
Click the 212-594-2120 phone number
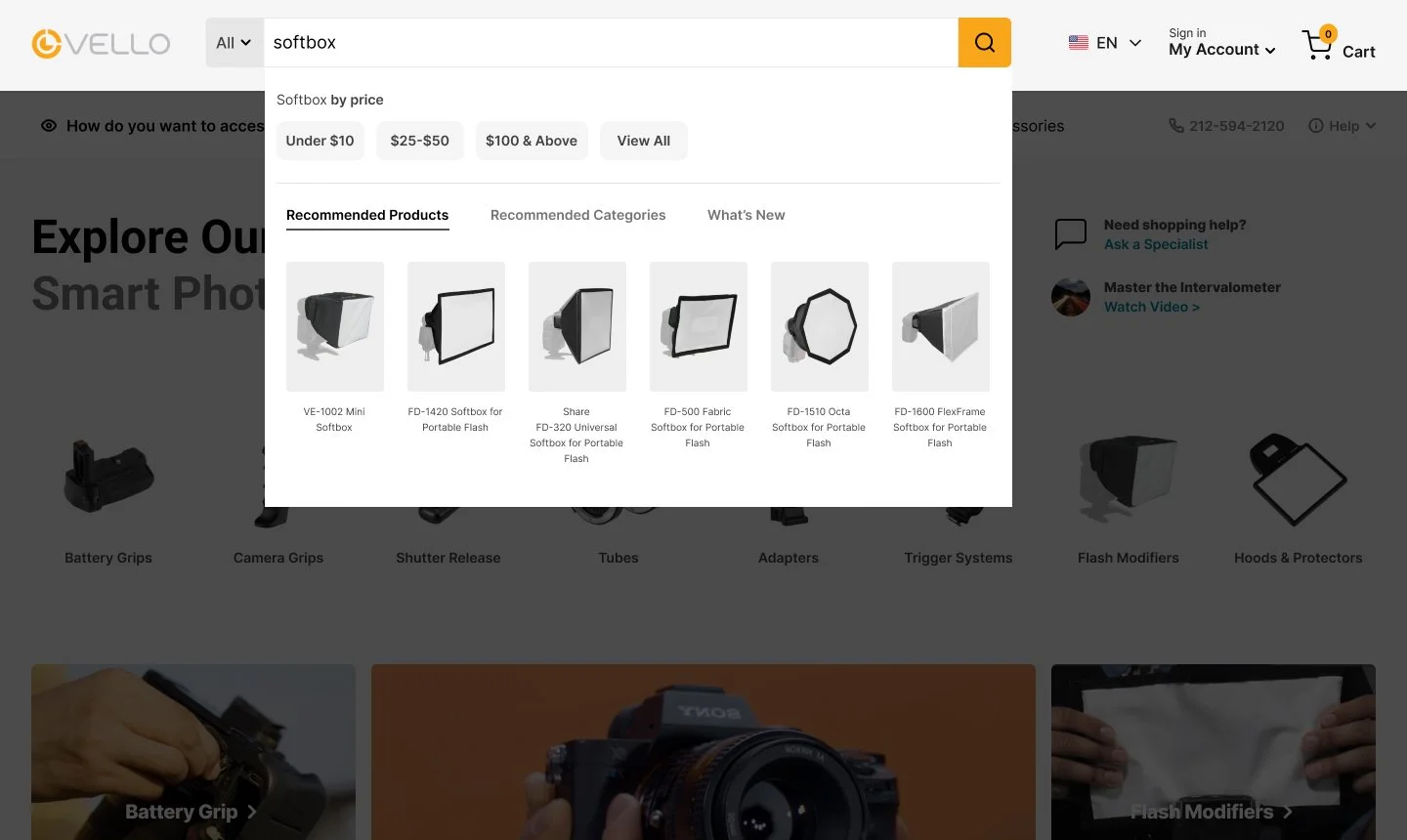[1237, 126]
